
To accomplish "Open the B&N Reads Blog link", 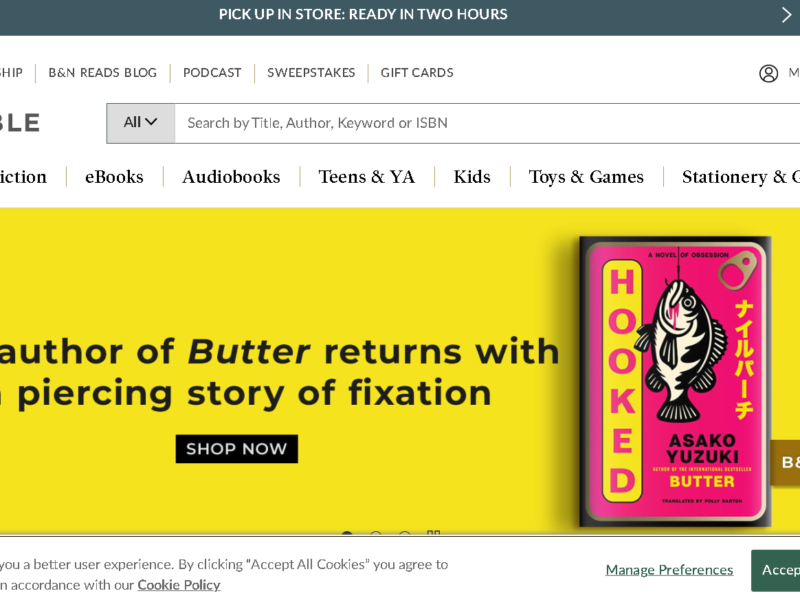I will [103, 73].
